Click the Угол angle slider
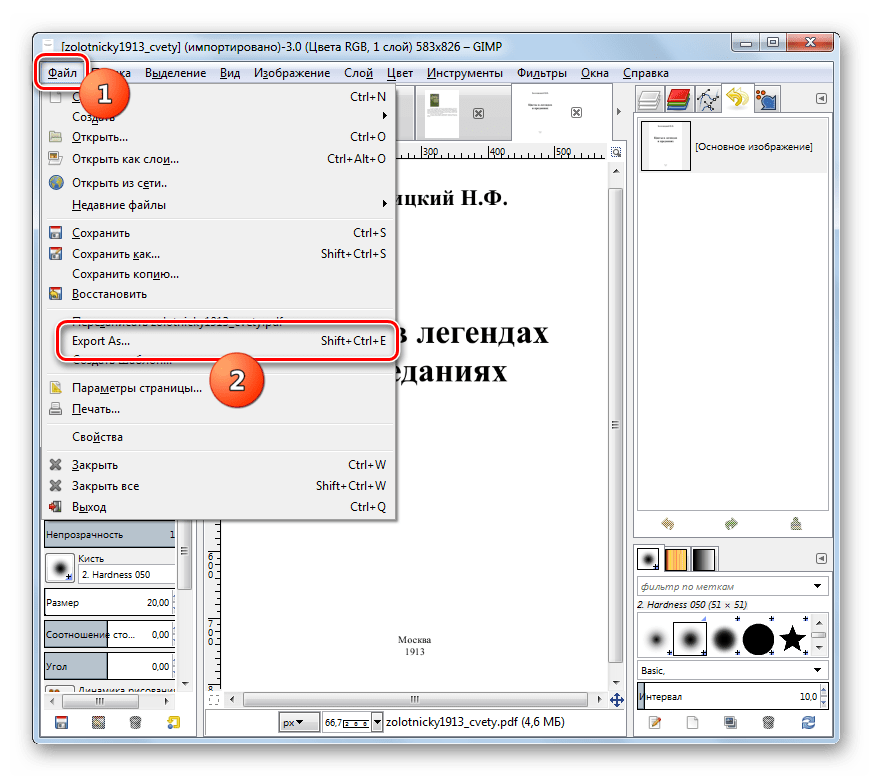The width and height of the screenshot is (873, 777). 110,666
